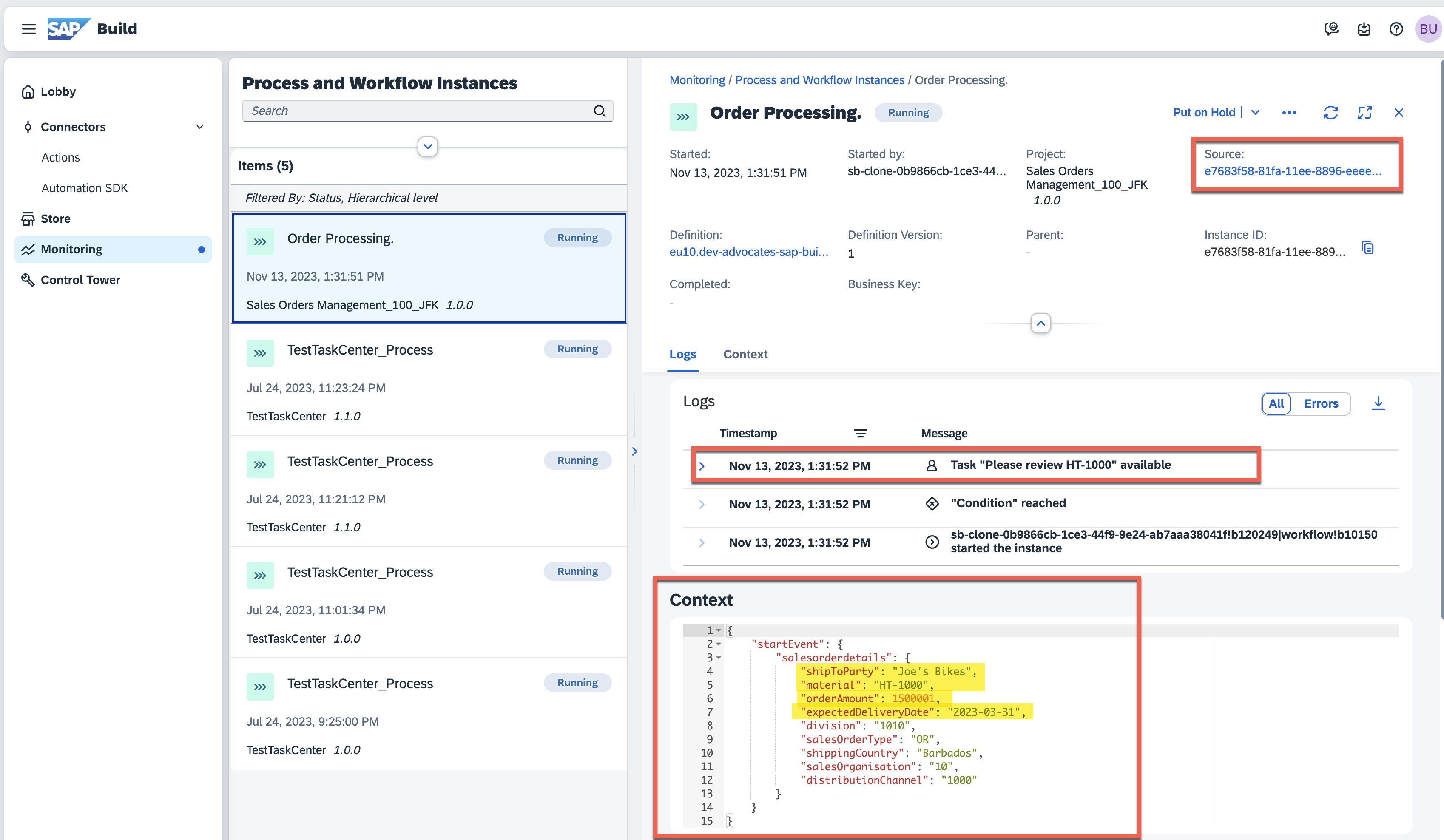Expand the "Condition" reached log row
Viewport: 1444px width, 840px height.
coord(701,504)
